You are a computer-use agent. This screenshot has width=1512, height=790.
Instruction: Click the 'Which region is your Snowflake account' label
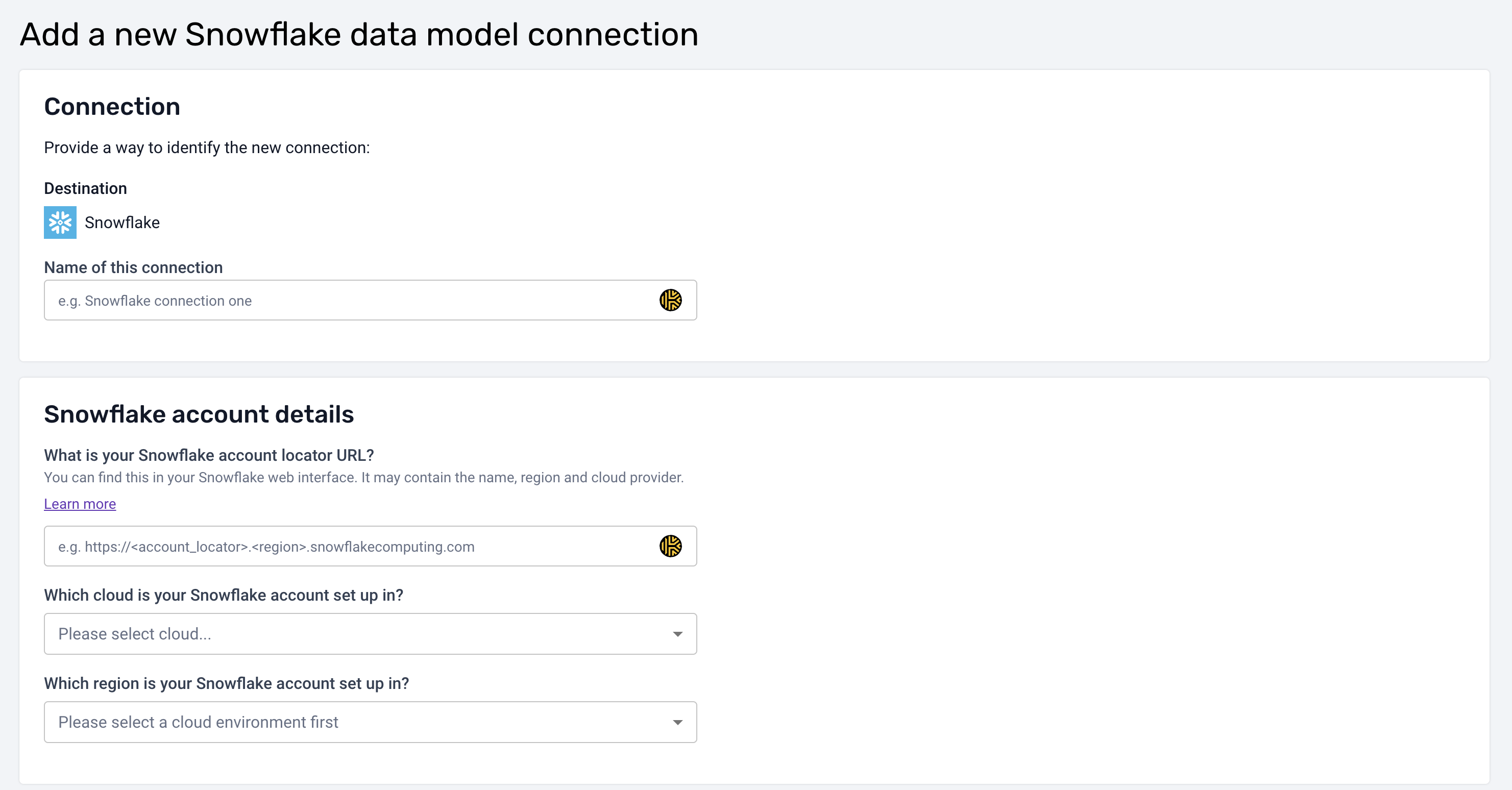click(x=227, y=683)
